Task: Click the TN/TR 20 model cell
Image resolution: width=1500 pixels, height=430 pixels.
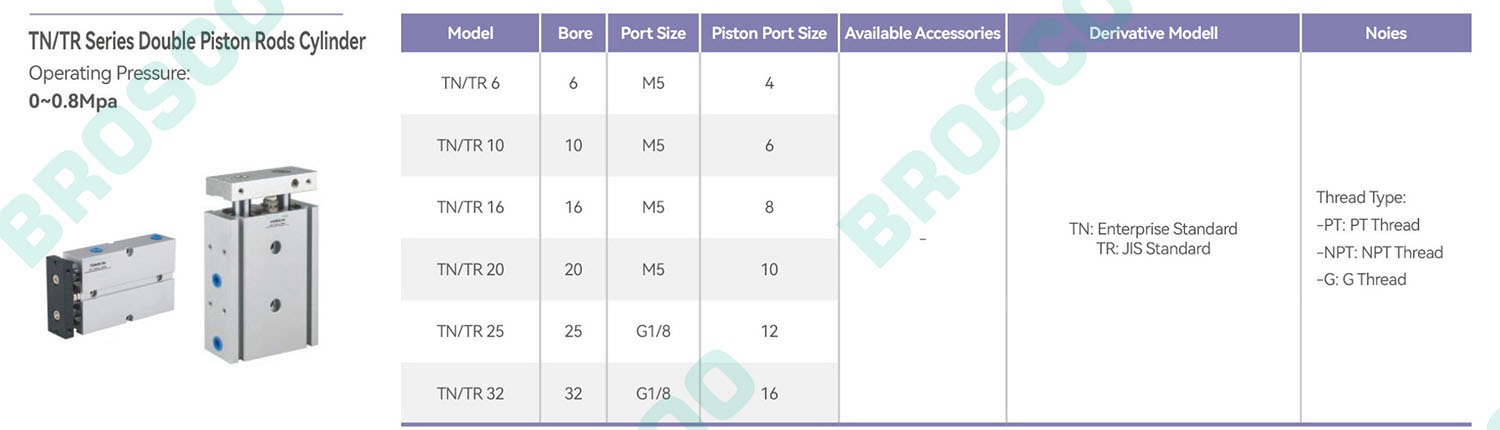Action: tap(470, 269)
